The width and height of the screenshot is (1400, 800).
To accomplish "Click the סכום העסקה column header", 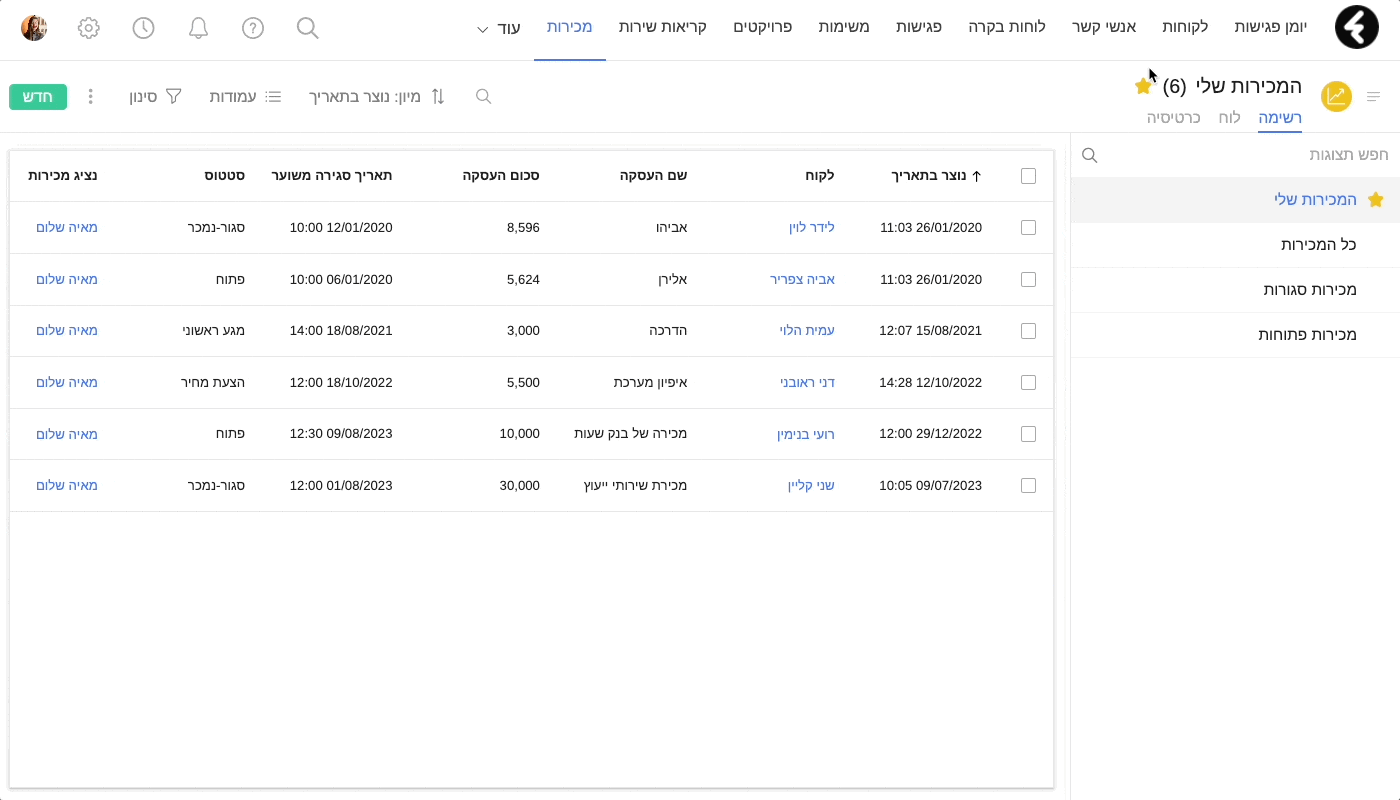I will (x=501, y=175).
